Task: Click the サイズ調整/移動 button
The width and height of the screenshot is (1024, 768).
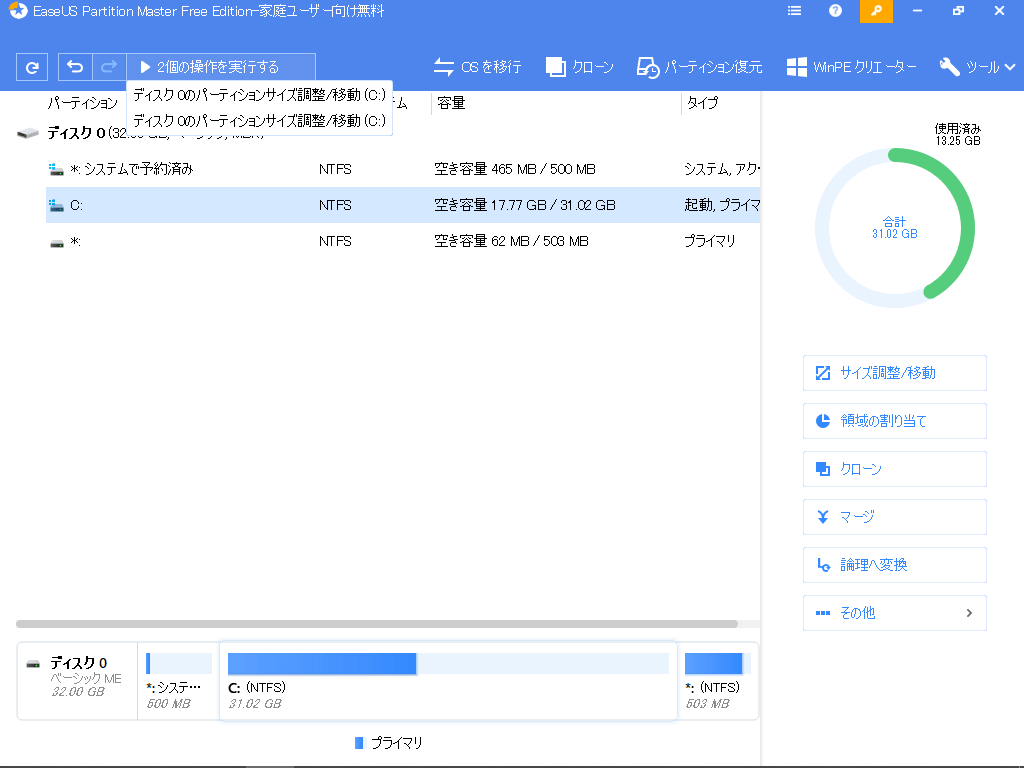Action: pyautogui.click(x=894, y=373)
